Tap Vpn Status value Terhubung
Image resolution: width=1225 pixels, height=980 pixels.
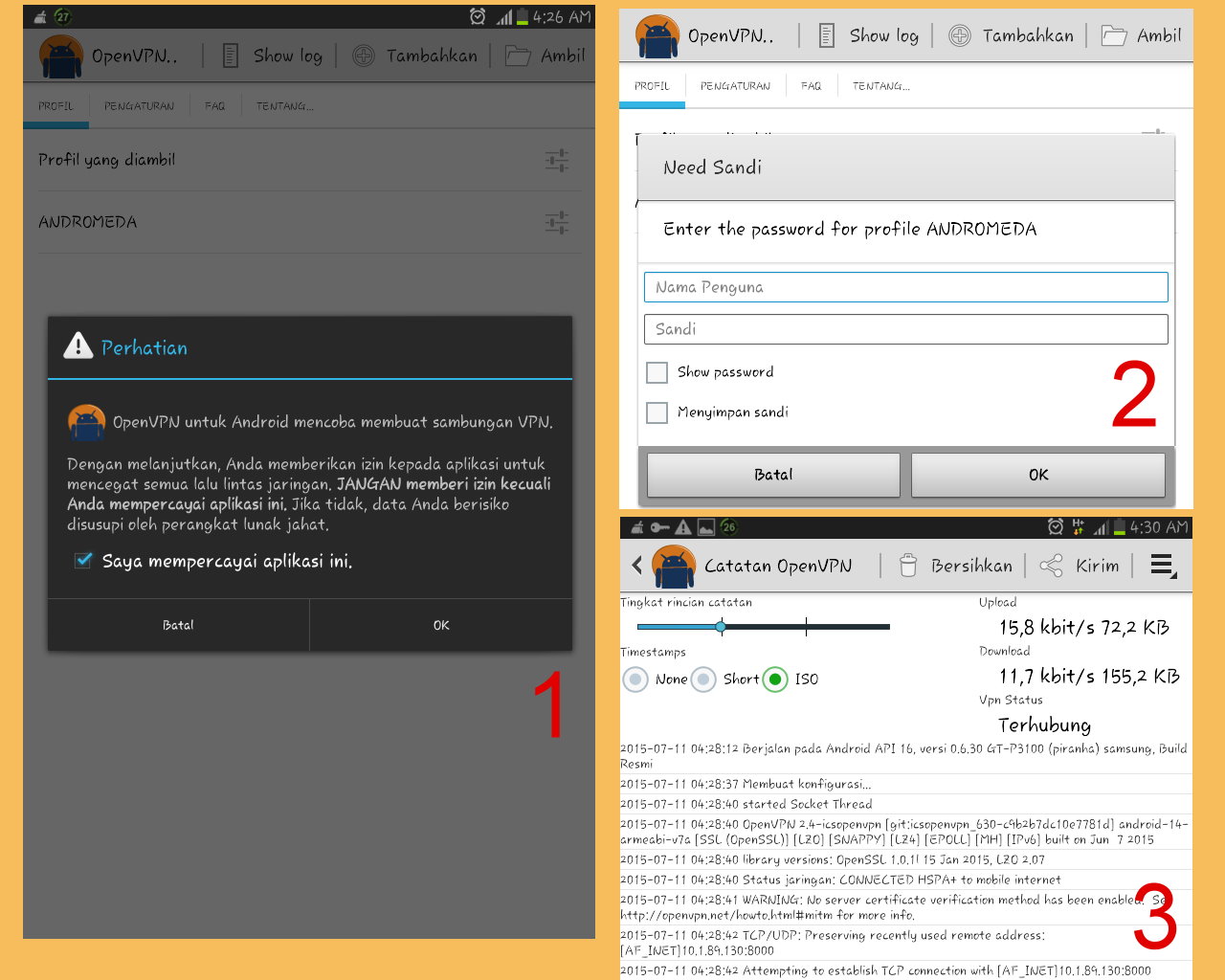[x=1044, y=725]
